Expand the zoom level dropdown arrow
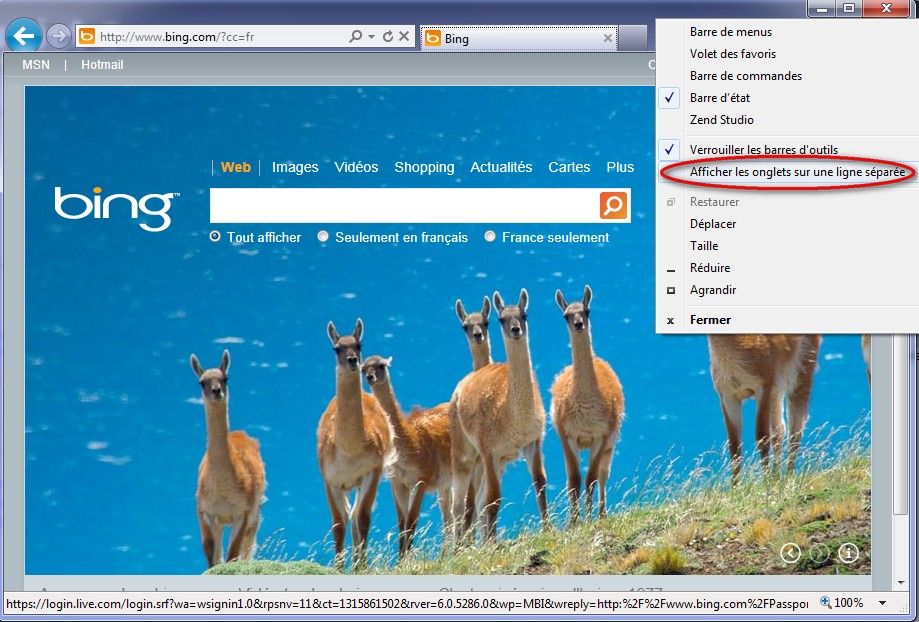 pos(882,604)
